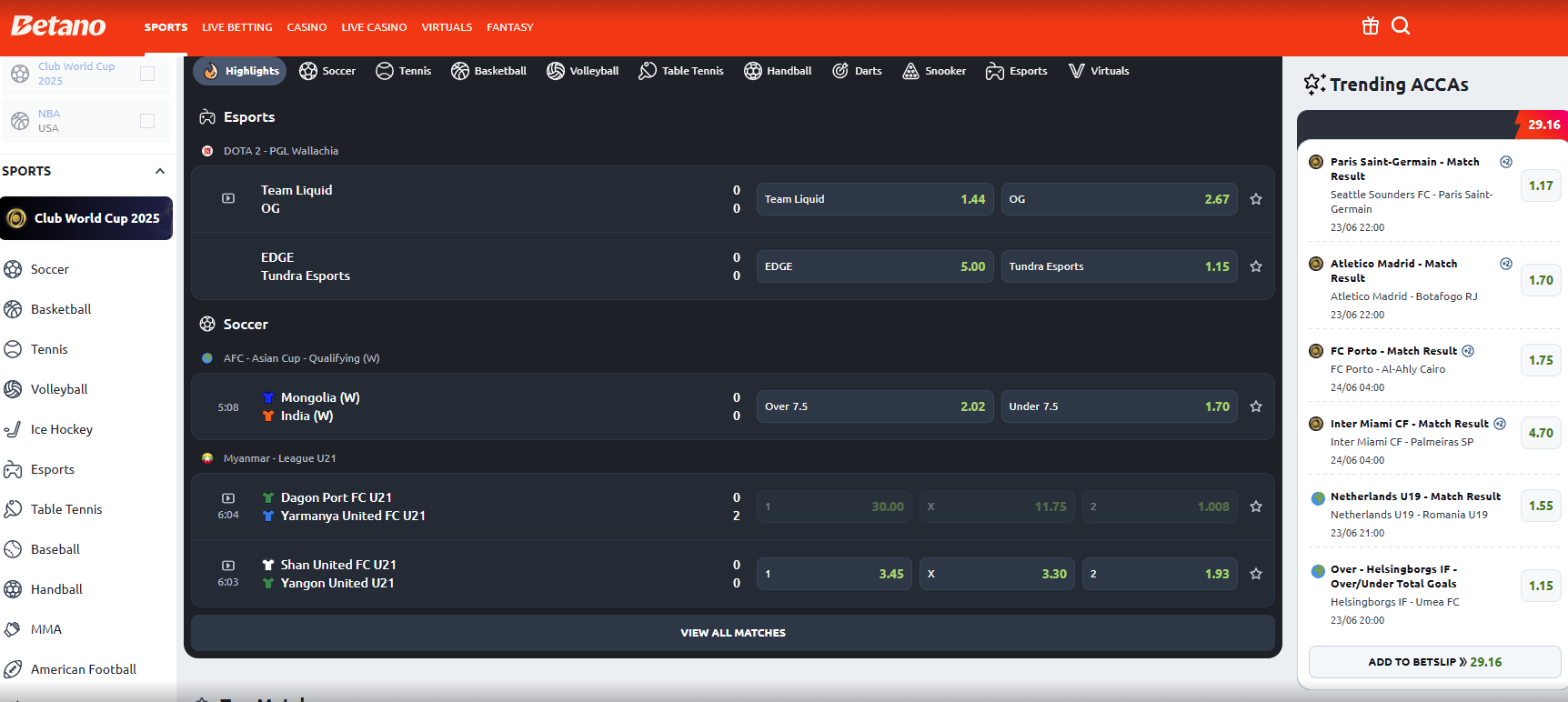Image resolution: width=1568 pixels, height=702 pixels.
Task: Select the Table Tennis tab in sports bar
Action: pyautogui.click(x=681, y=71)
